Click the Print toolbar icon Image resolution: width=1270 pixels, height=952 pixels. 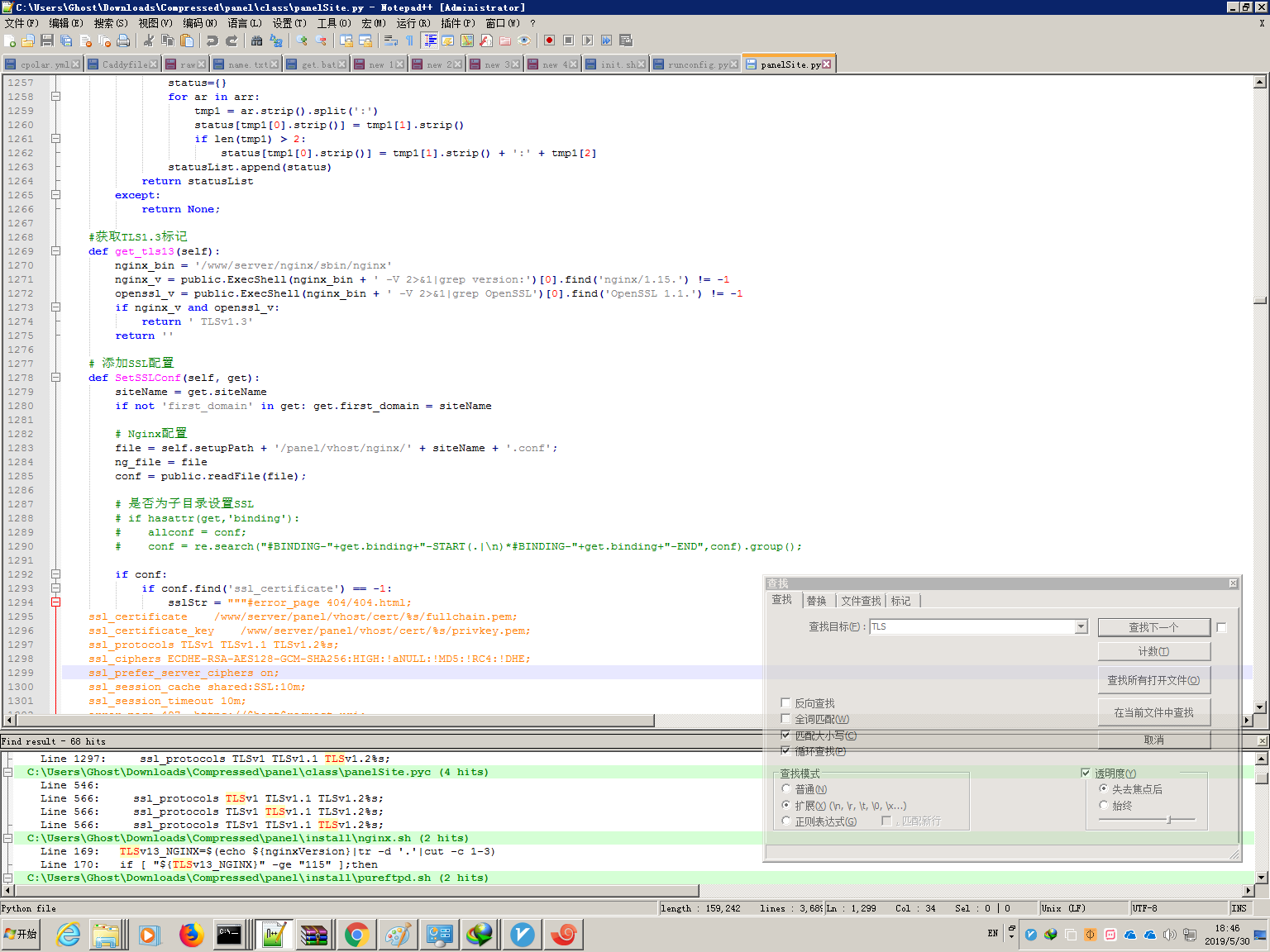tap(123, 40)
